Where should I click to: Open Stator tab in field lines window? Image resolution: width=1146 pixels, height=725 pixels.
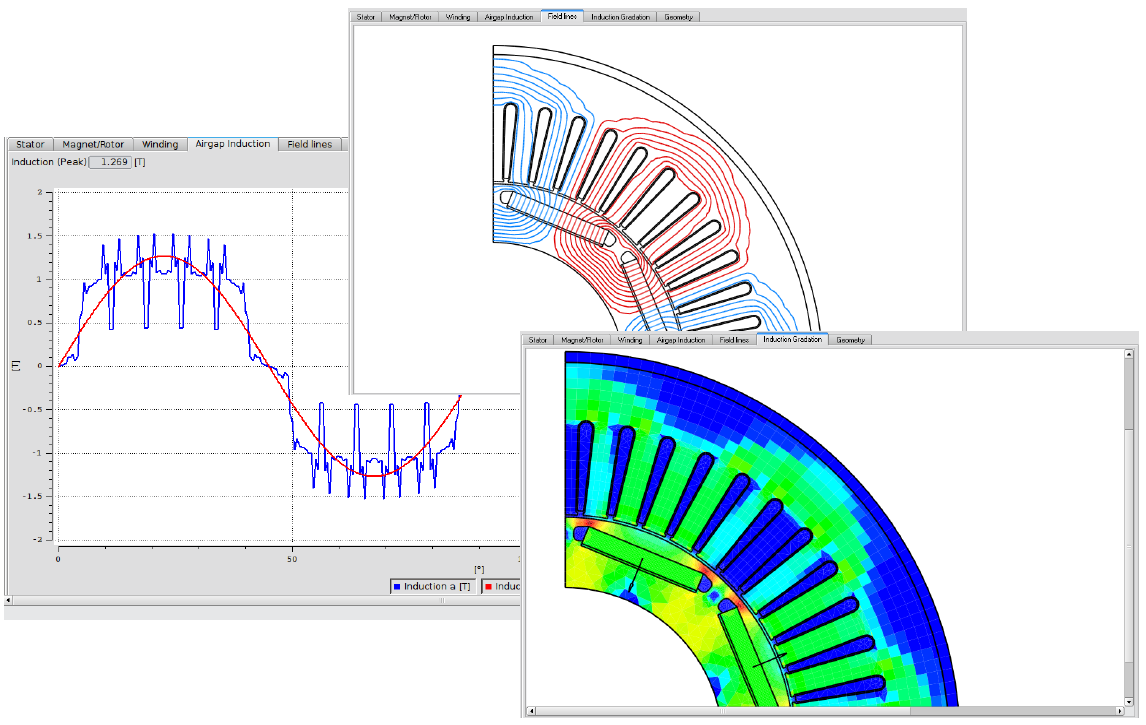(x=366, y=17)
